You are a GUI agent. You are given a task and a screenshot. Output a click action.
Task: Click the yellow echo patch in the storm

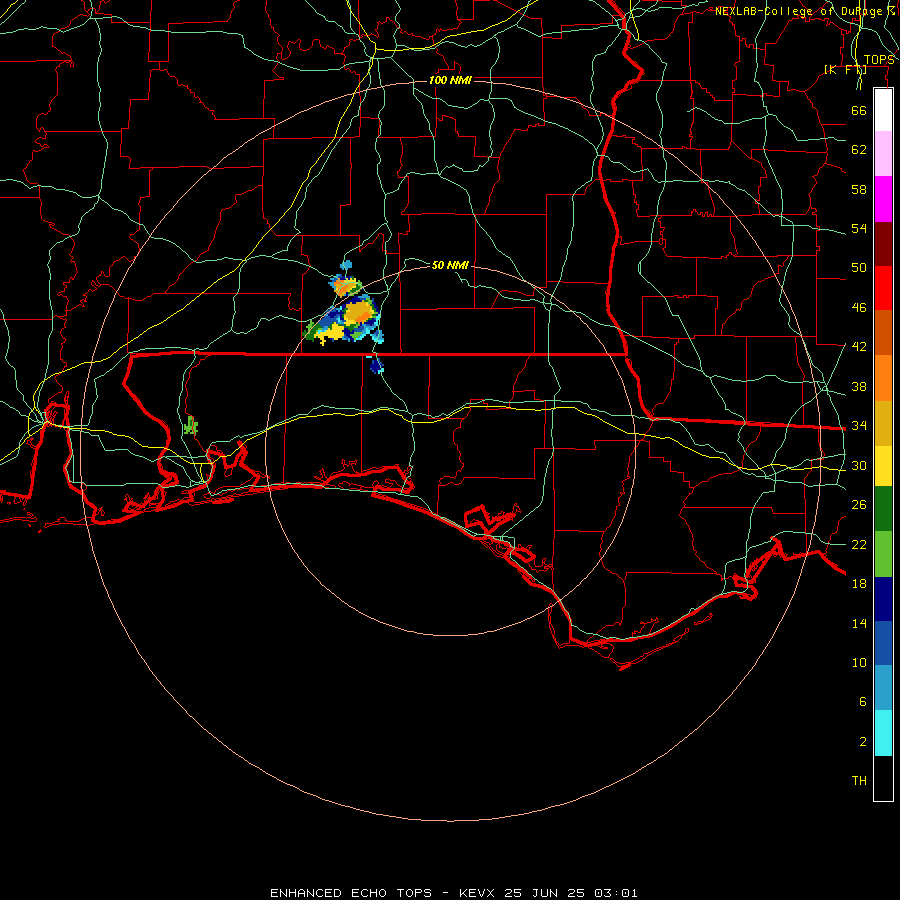click(329, 332)
